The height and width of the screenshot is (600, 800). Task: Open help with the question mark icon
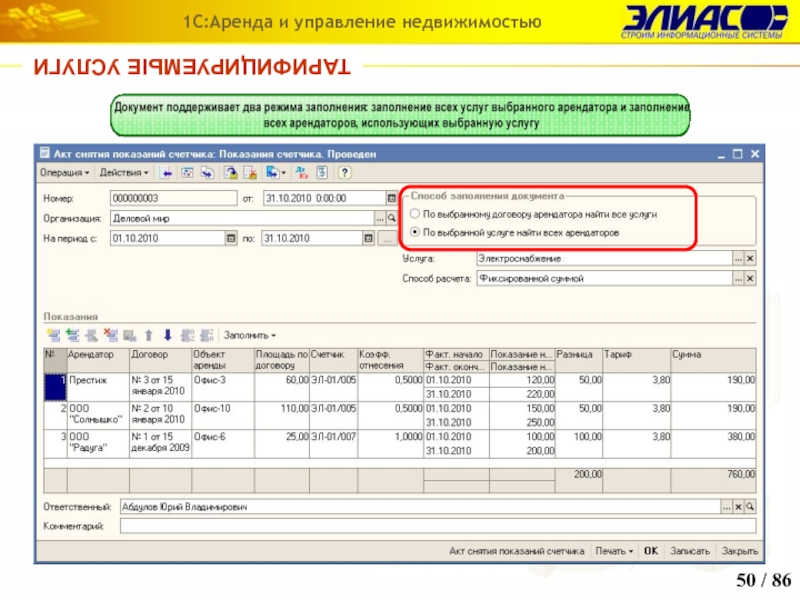344,173
